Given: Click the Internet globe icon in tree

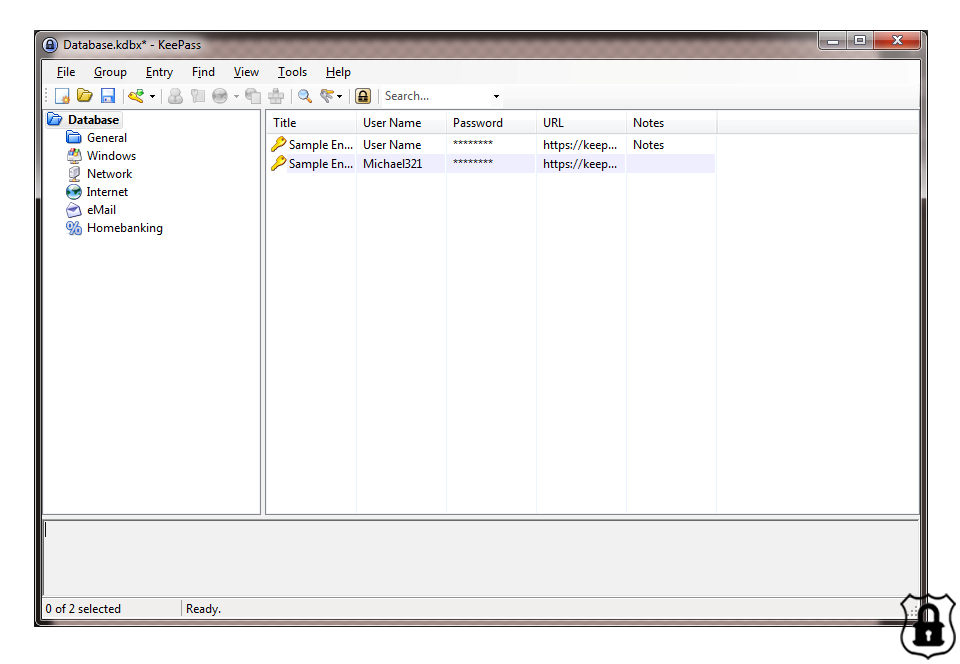Looking at the screenshot, I should (x=73, y=192).
